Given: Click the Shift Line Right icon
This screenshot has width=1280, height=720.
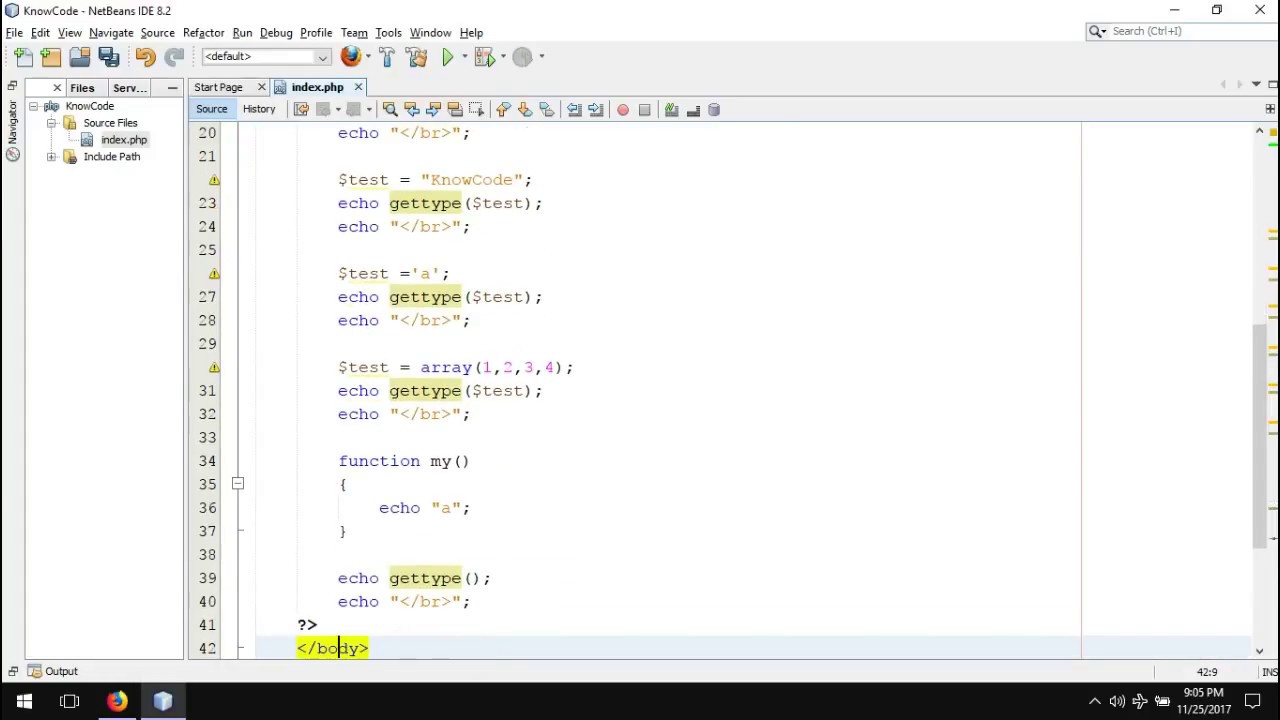Looking at the screenshot, I should 595,110.
